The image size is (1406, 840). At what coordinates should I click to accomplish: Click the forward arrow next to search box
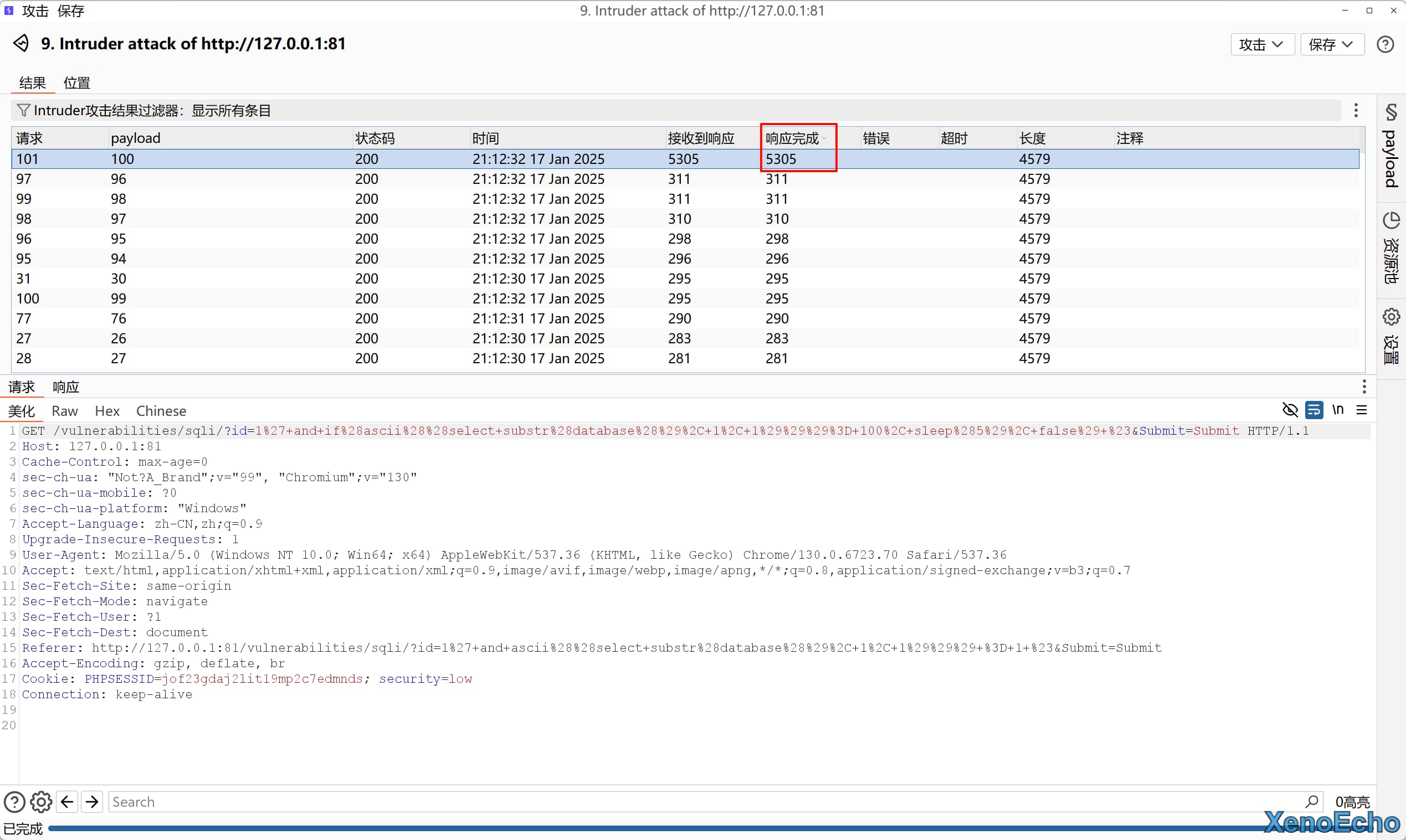point(92,801)
